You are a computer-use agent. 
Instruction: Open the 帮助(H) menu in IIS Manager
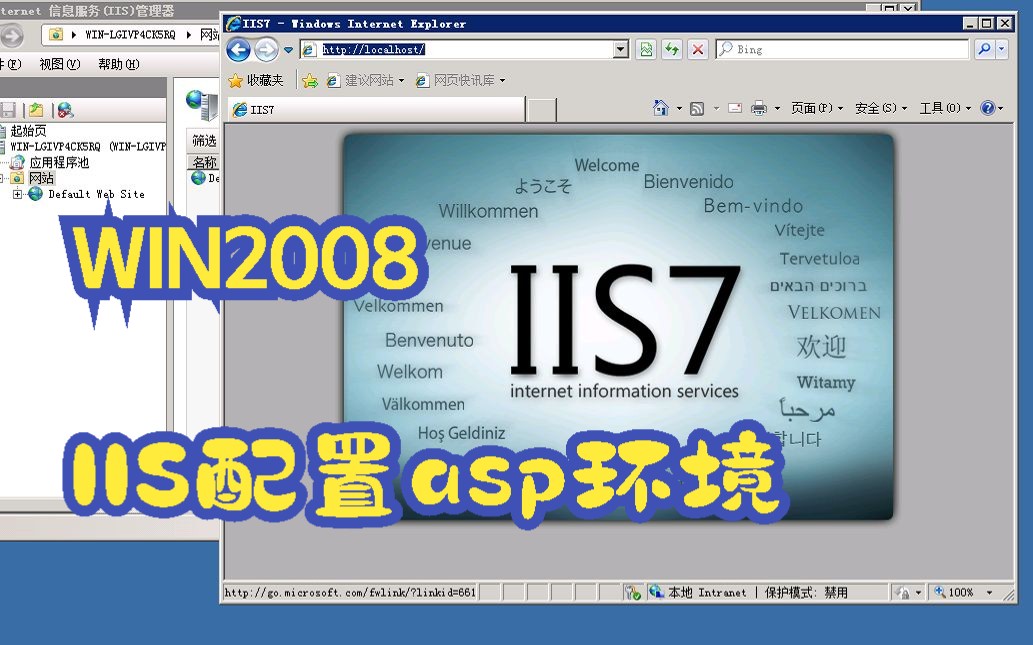119,64
